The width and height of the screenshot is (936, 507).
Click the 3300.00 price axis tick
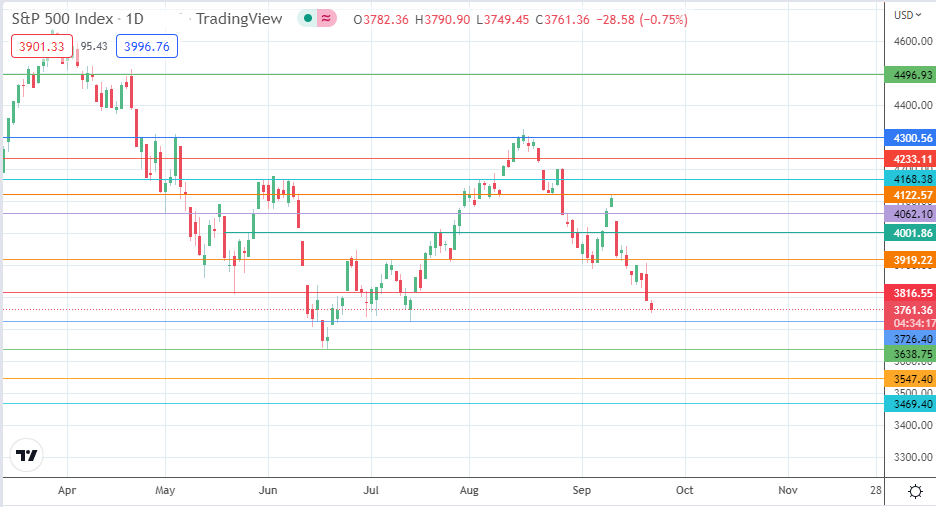click(913, 457)
